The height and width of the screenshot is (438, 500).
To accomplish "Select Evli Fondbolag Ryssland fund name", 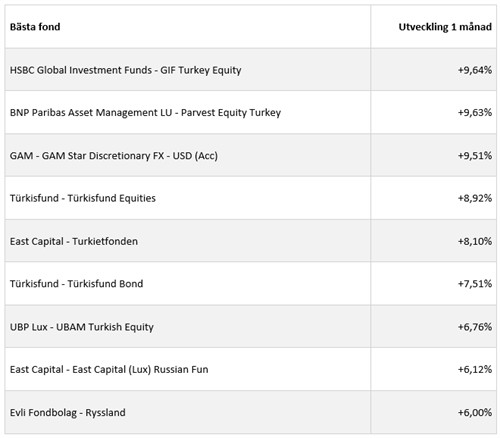I will point(68,413).
